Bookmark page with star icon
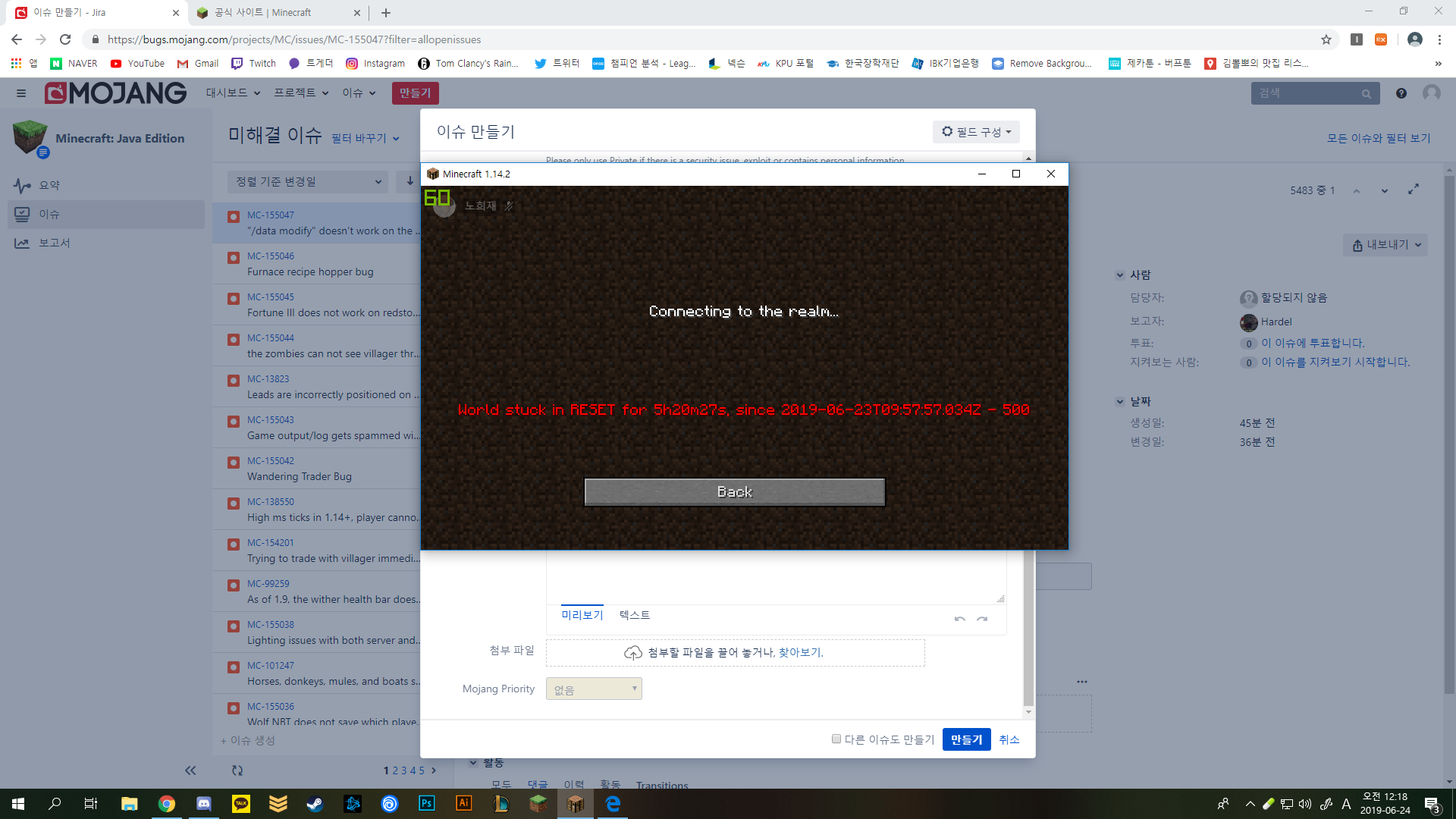1456x819 pixels. [1326, 39]
